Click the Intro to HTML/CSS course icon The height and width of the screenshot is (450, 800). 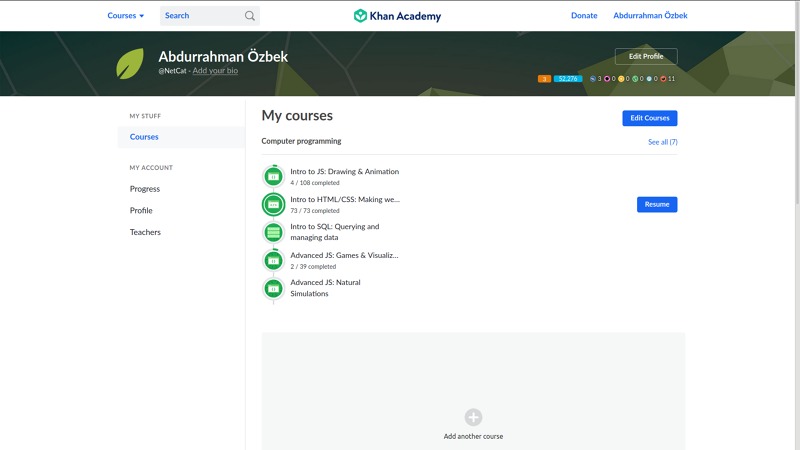click(273, 205)
